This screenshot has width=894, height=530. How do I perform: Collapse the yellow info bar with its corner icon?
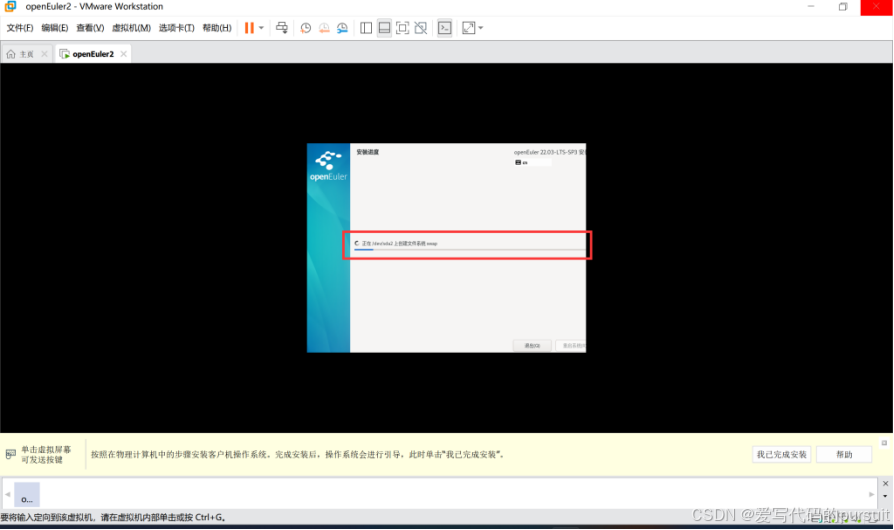(x=884, y=443)
